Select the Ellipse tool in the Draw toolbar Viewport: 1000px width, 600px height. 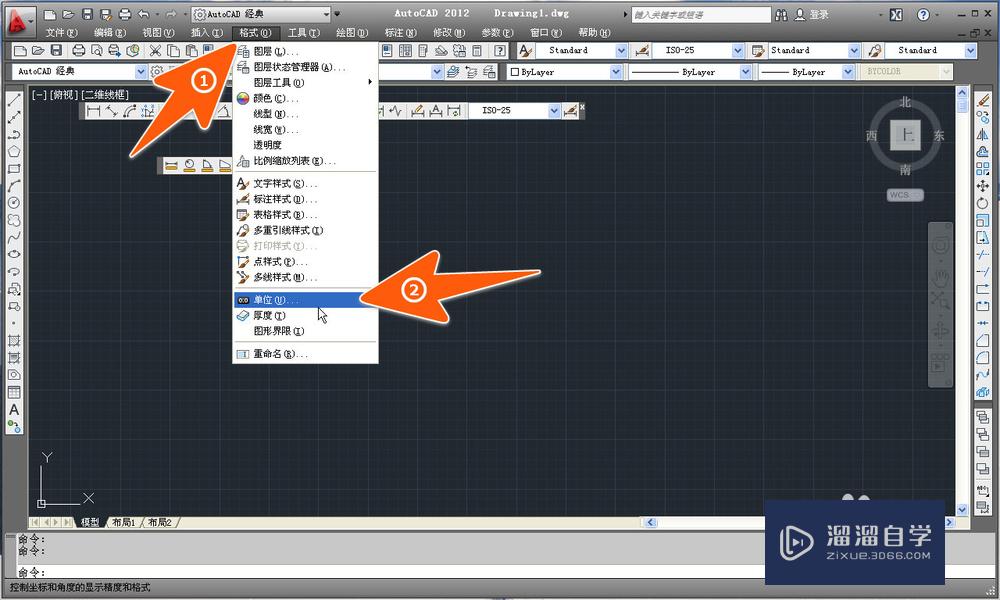tap(14, 254)
